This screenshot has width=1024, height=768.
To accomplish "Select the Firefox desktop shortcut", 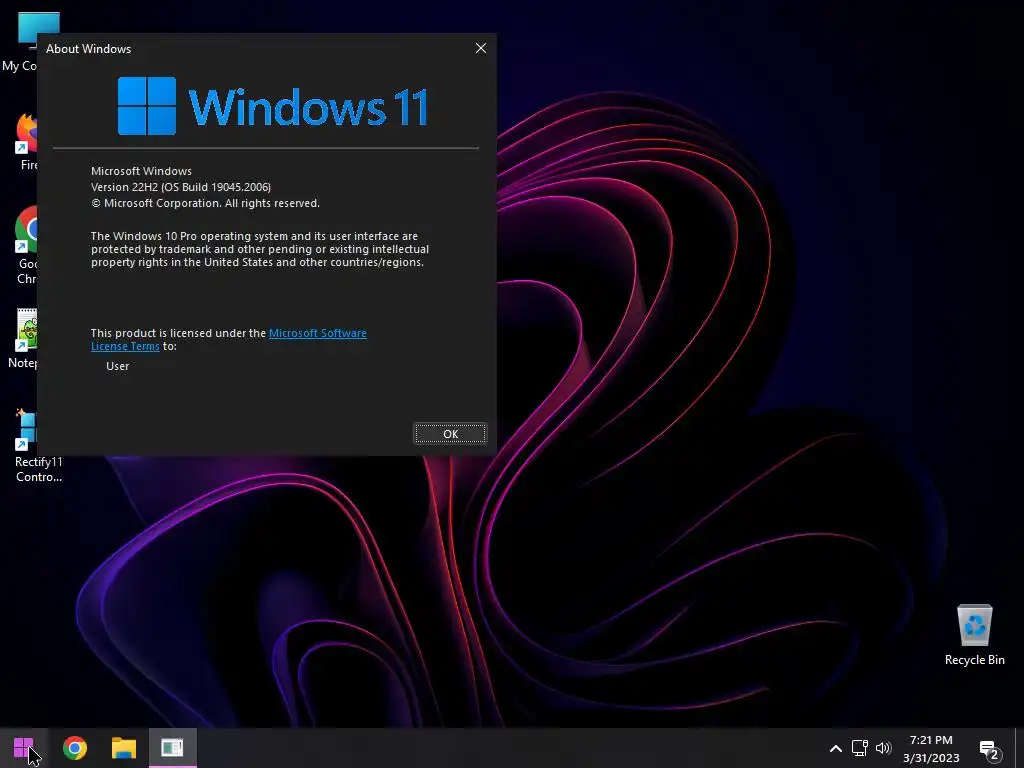I will pos(27,141).
